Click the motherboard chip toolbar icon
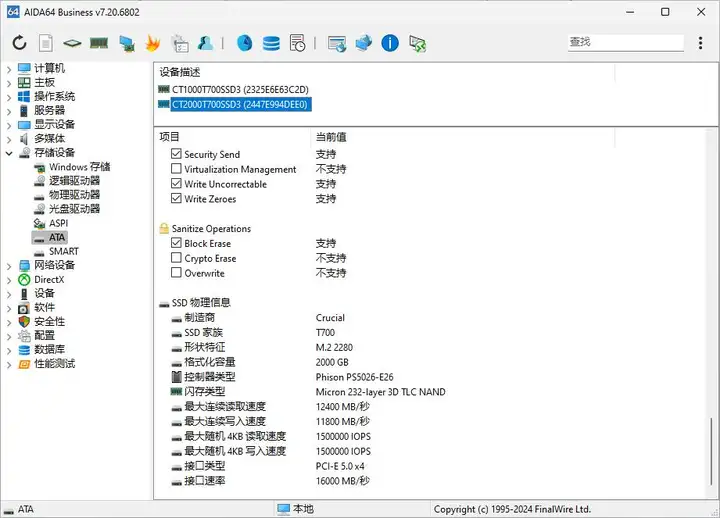 [x=72, y=44]
